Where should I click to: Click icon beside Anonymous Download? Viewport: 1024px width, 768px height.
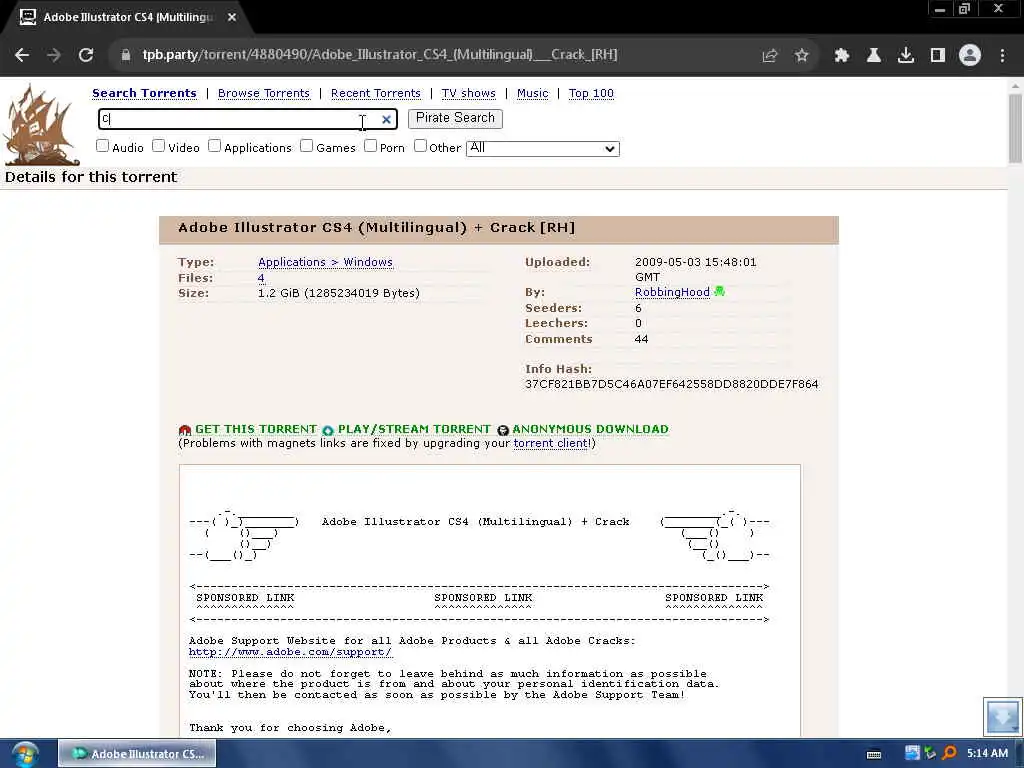(x=503, y=430)
